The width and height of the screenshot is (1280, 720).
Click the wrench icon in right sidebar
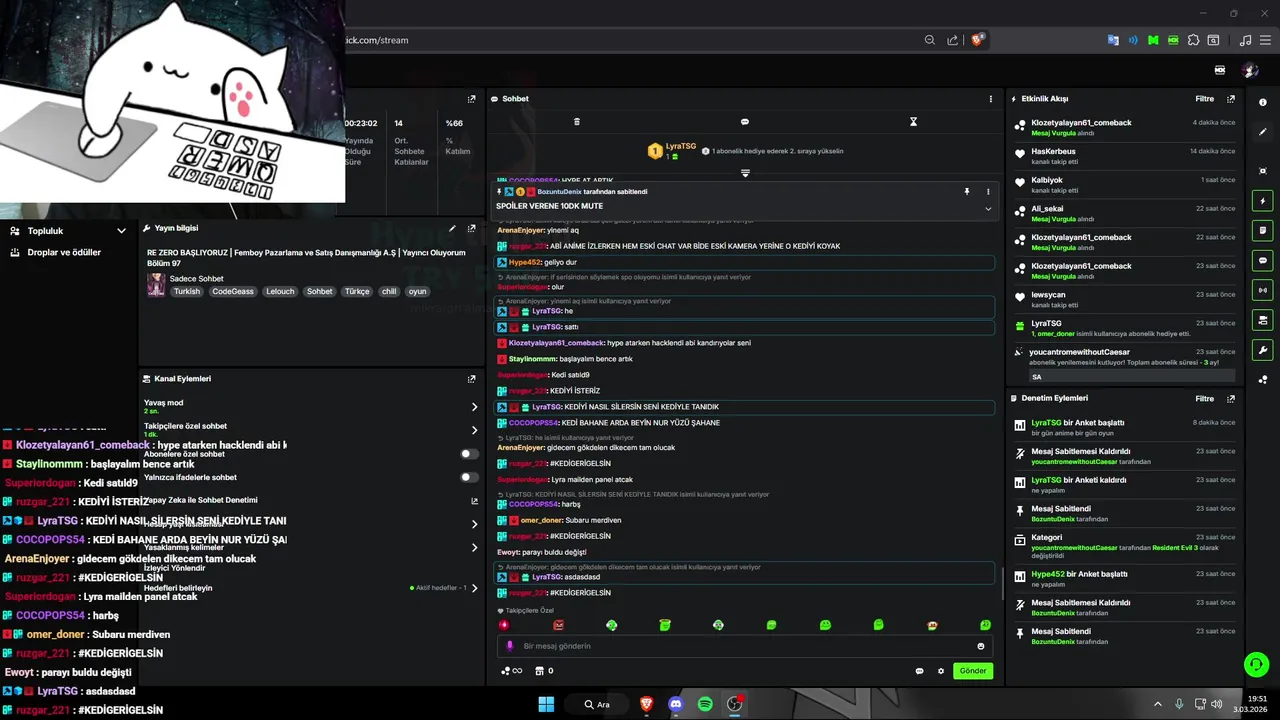click(x=1263, y=350)
